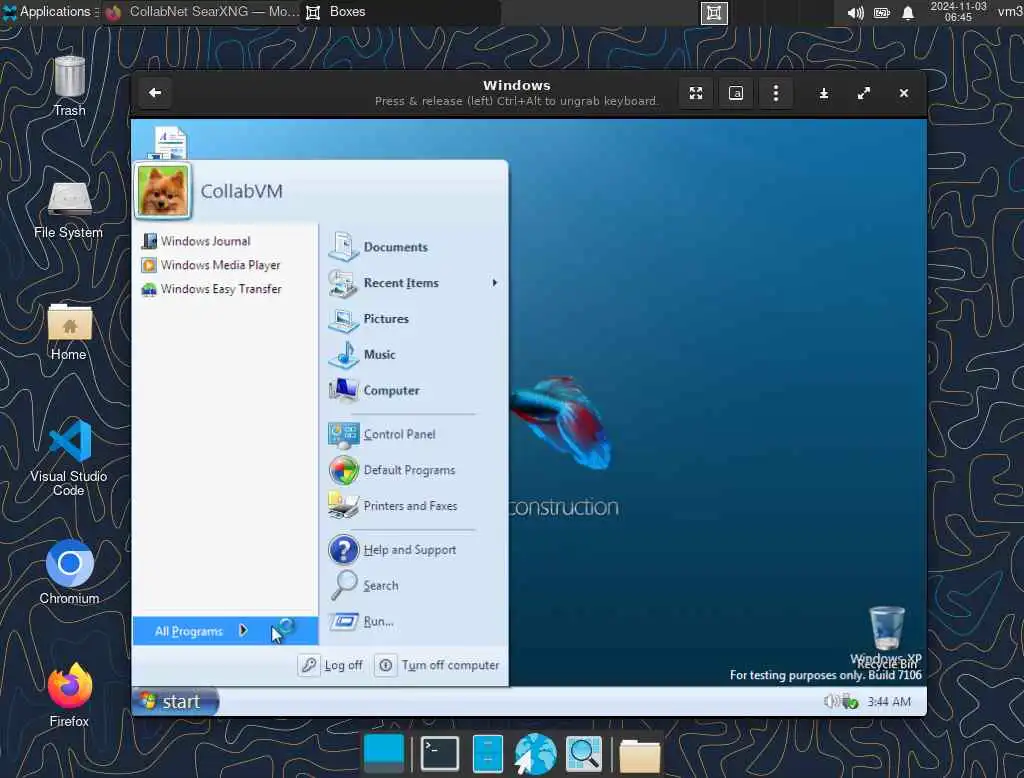Viewport: 1024px width, 778px height.
Task: Open the Run... dialog
Action: [361, 621]
